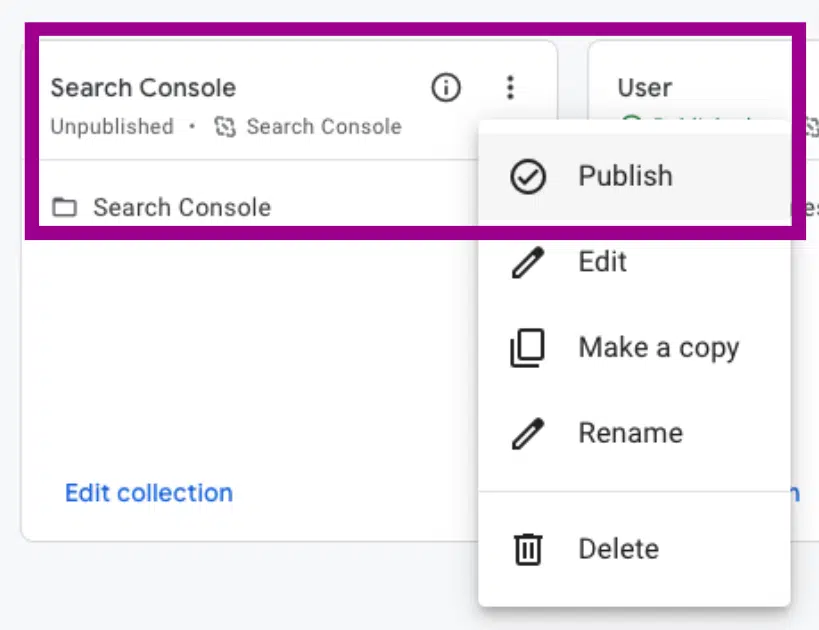This screenshot has width=819, height=630.
Task: Click the Unpublished status label
Action: tap(112, 127)
